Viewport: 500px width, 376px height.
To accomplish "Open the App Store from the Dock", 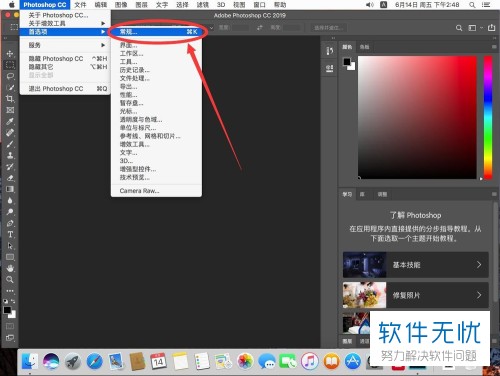I will pos(353,362).
